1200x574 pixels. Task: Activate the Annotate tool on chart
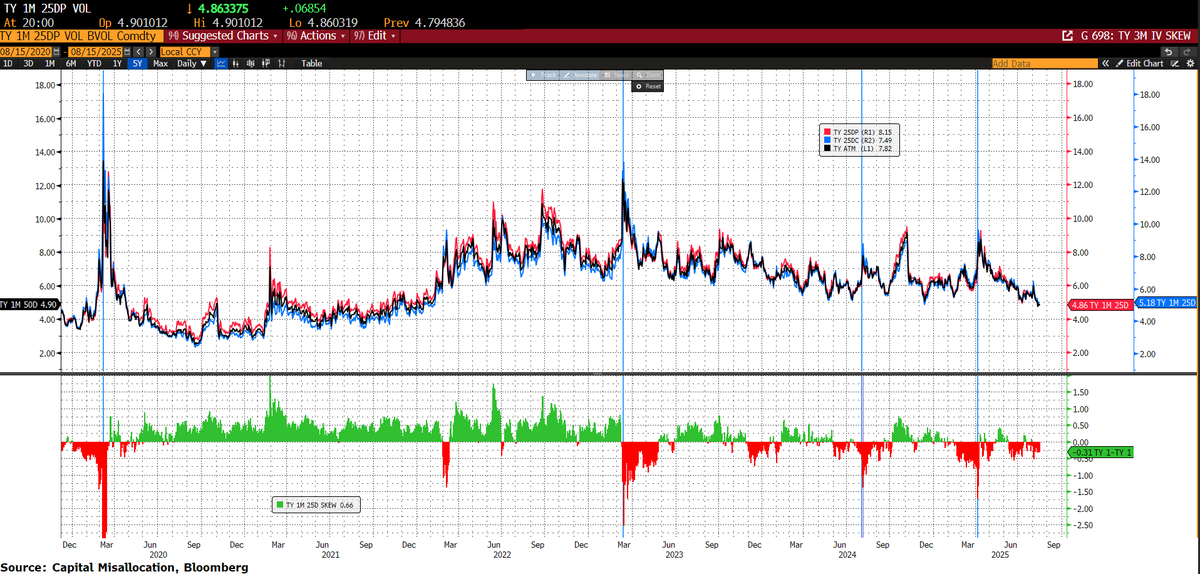coord(581,74)
